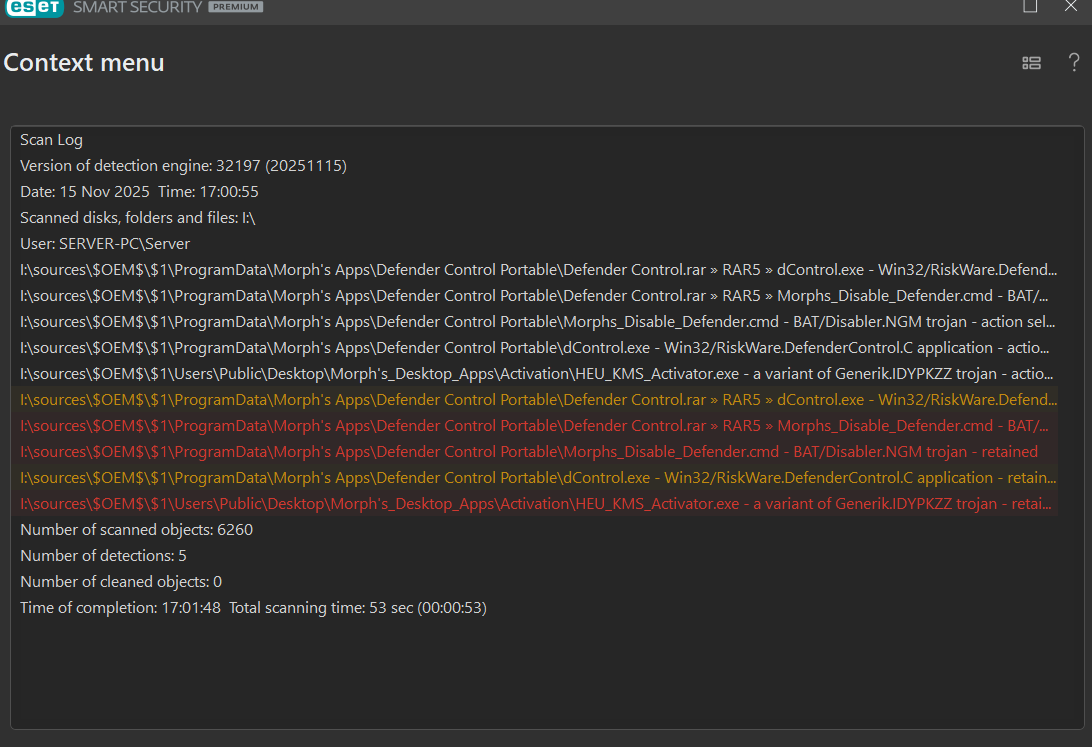Screen dimensions: 1092x747
Task: Click the Context menu page heading
Action: pos(84,63)
